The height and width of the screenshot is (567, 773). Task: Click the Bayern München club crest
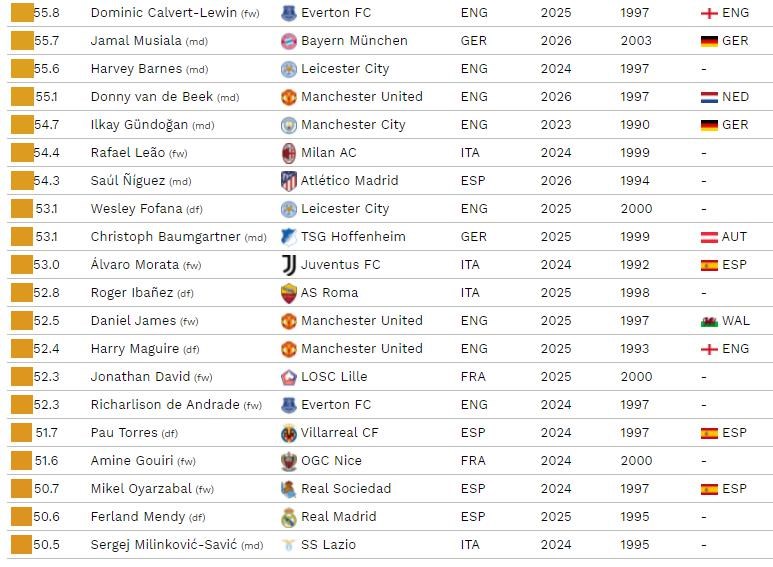coord(289,41)
